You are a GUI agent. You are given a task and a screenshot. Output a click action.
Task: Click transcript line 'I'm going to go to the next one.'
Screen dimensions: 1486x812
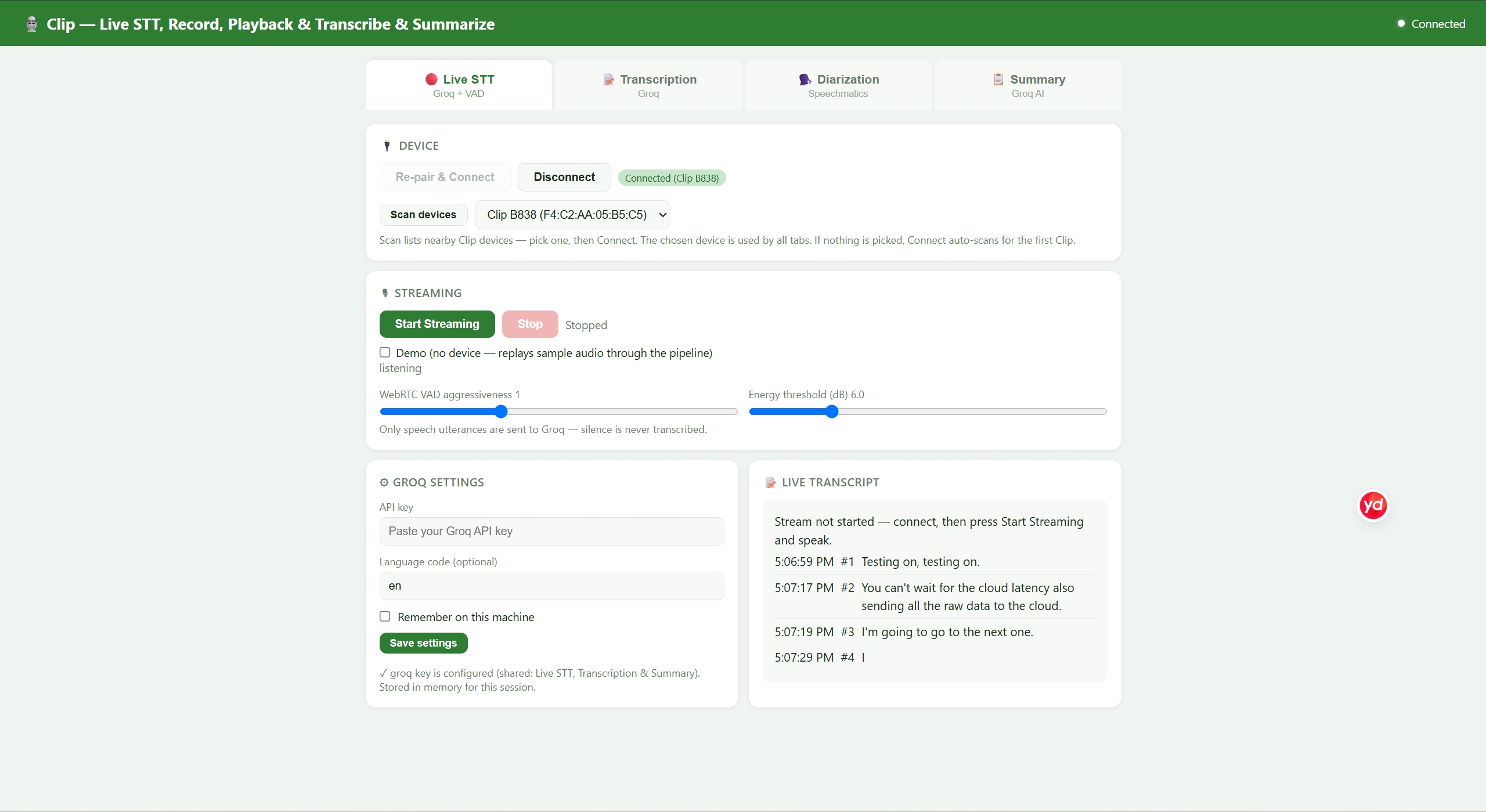point(947,631)
